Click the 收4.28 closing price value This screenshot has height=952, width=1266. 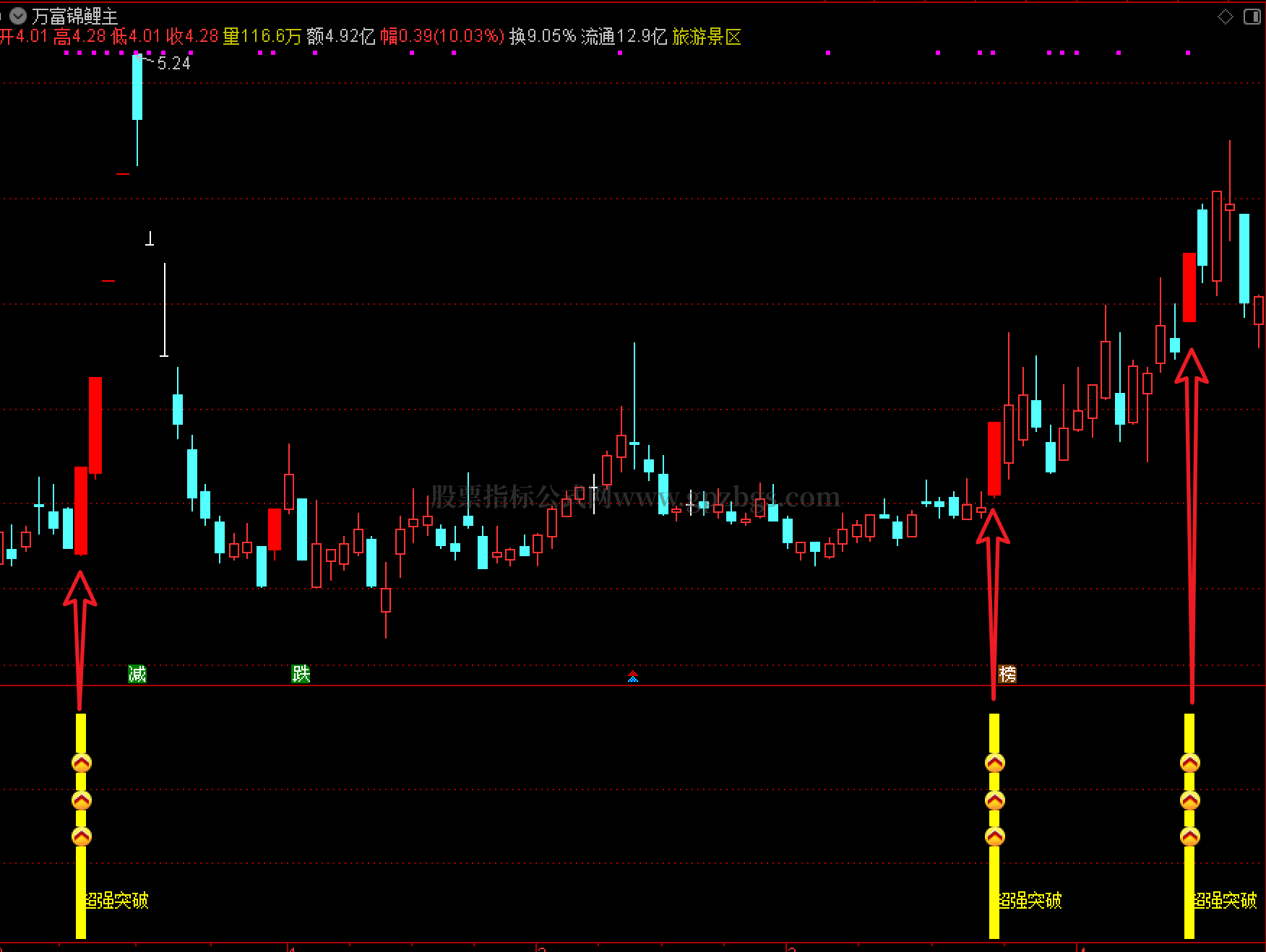pyautogui.click(x=192, y=36)
